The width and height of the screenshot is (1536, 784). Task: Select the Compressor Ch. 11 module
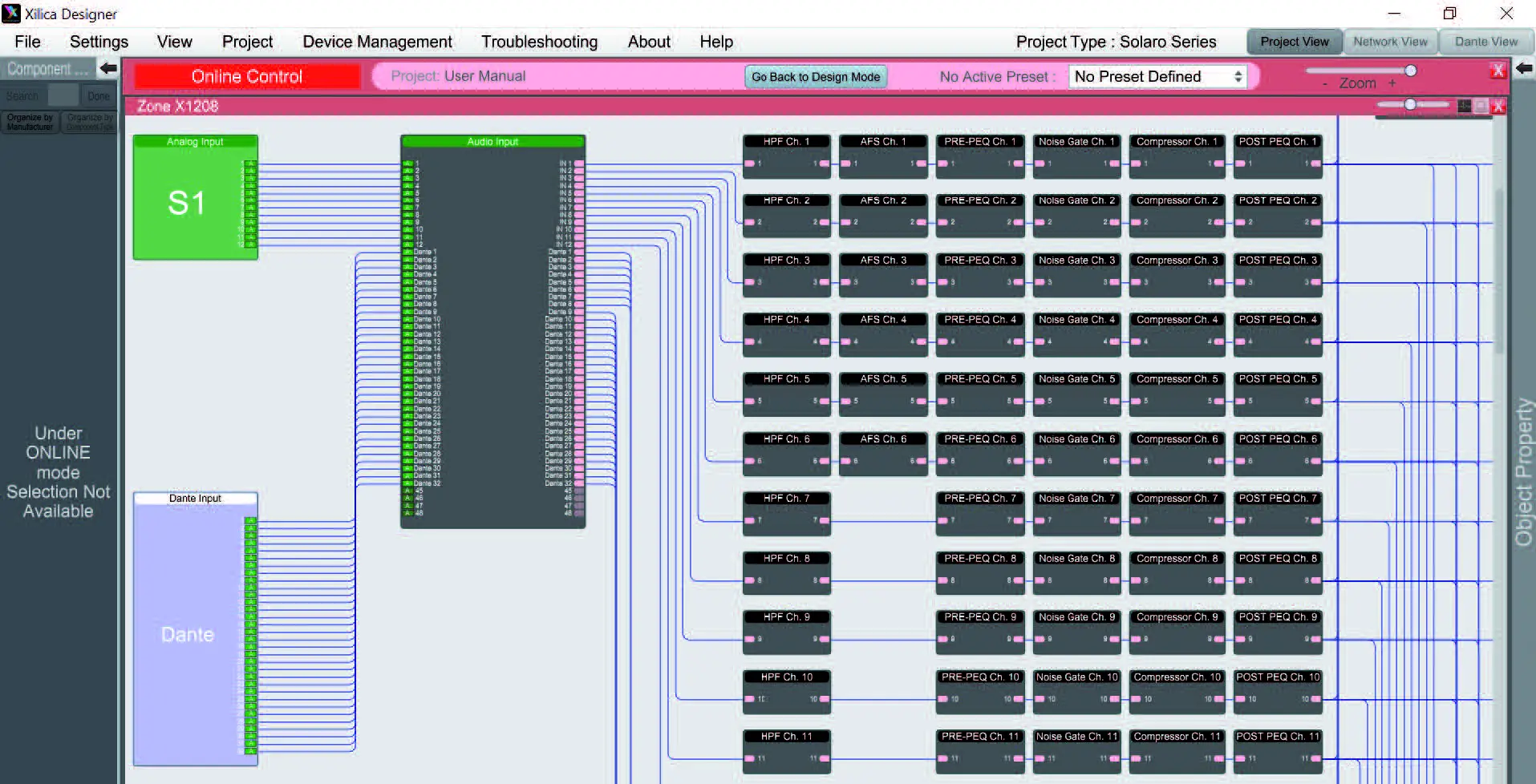coord(1177,751)
